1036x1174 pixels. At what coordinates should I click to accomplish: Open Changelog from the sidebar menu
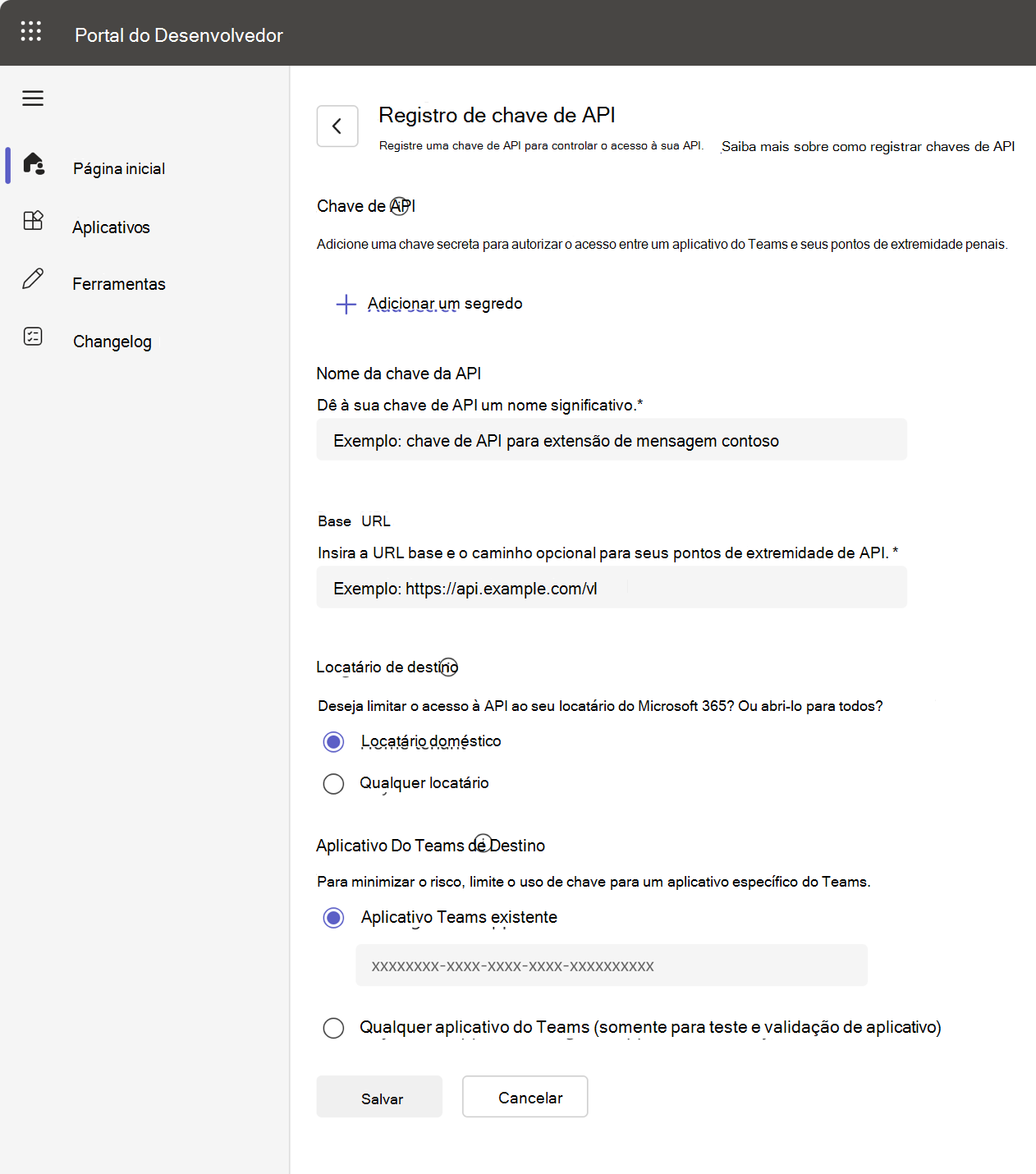click(x=112, y=342)
